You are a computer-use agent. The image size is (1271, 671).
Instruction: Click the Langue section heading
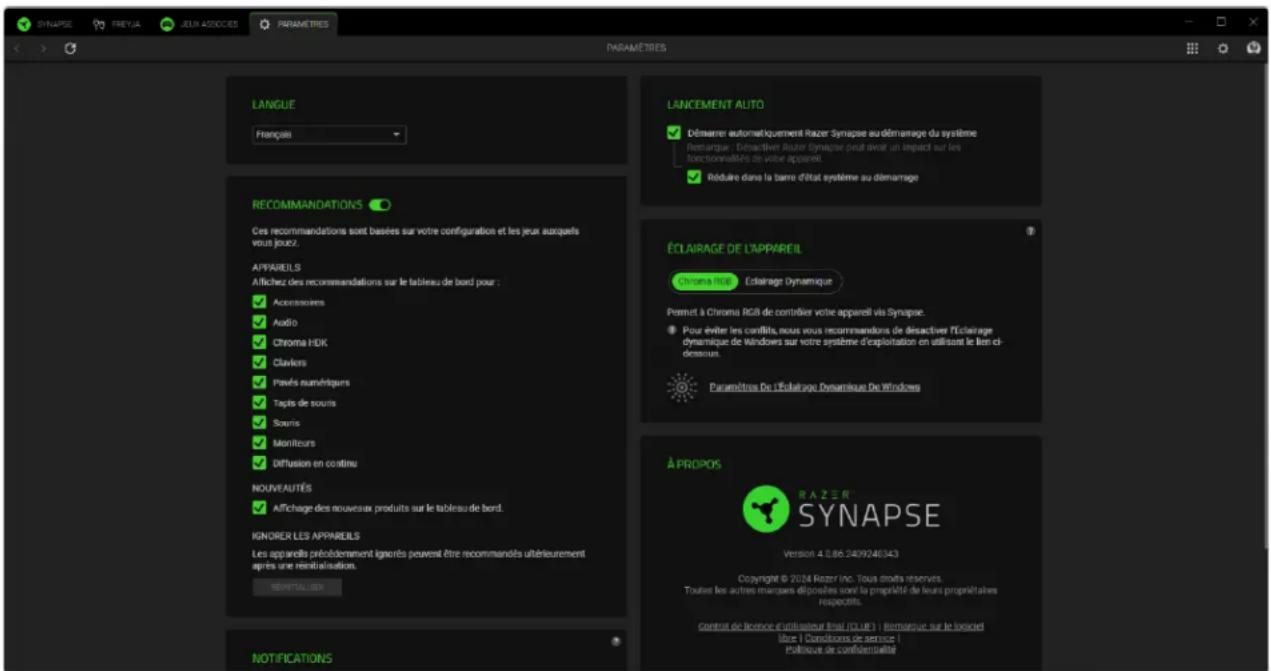tap(274, 104)
